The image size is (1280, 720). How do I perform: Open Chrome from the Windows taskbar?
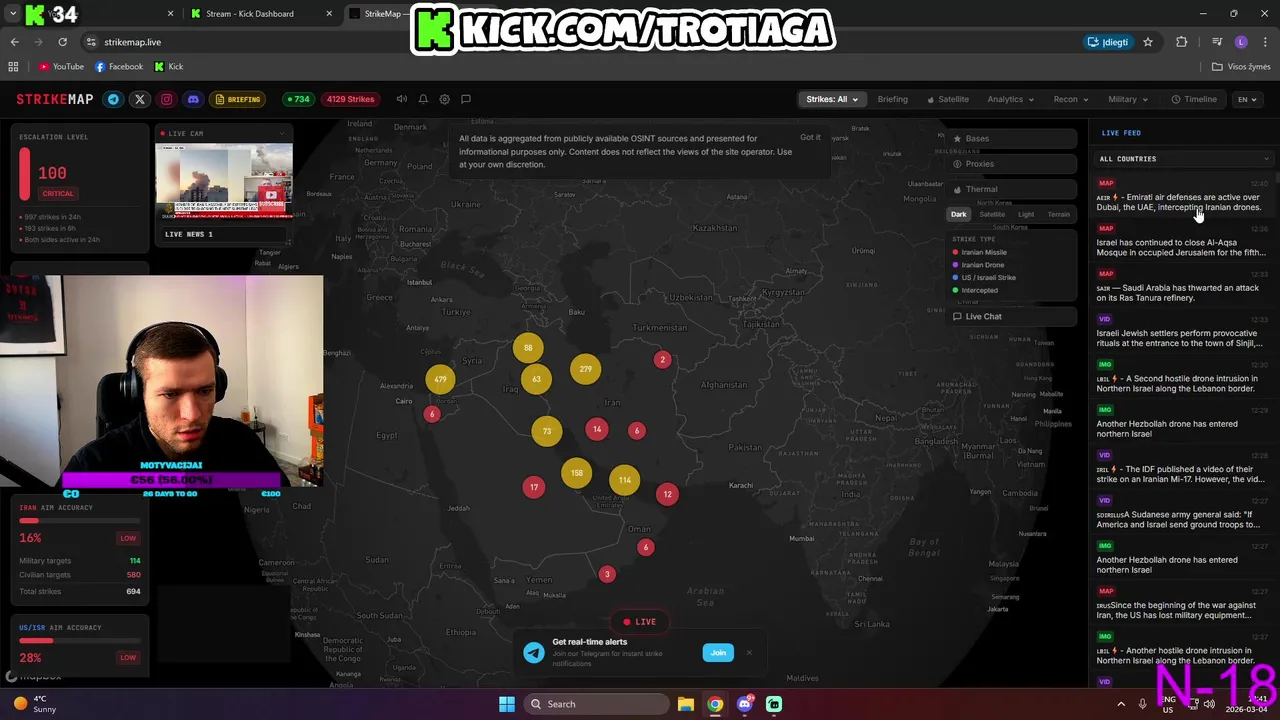(x=715, y=704)
